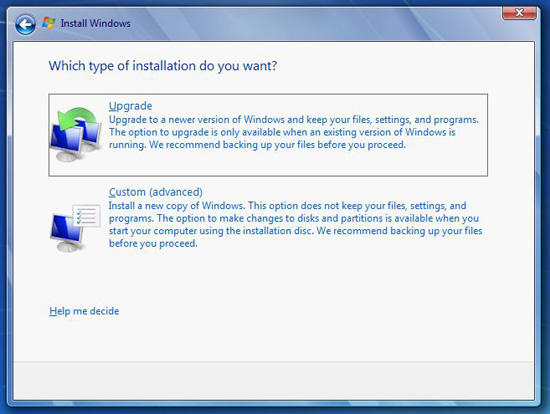Click the Install Windows title text

pos(95,24)
